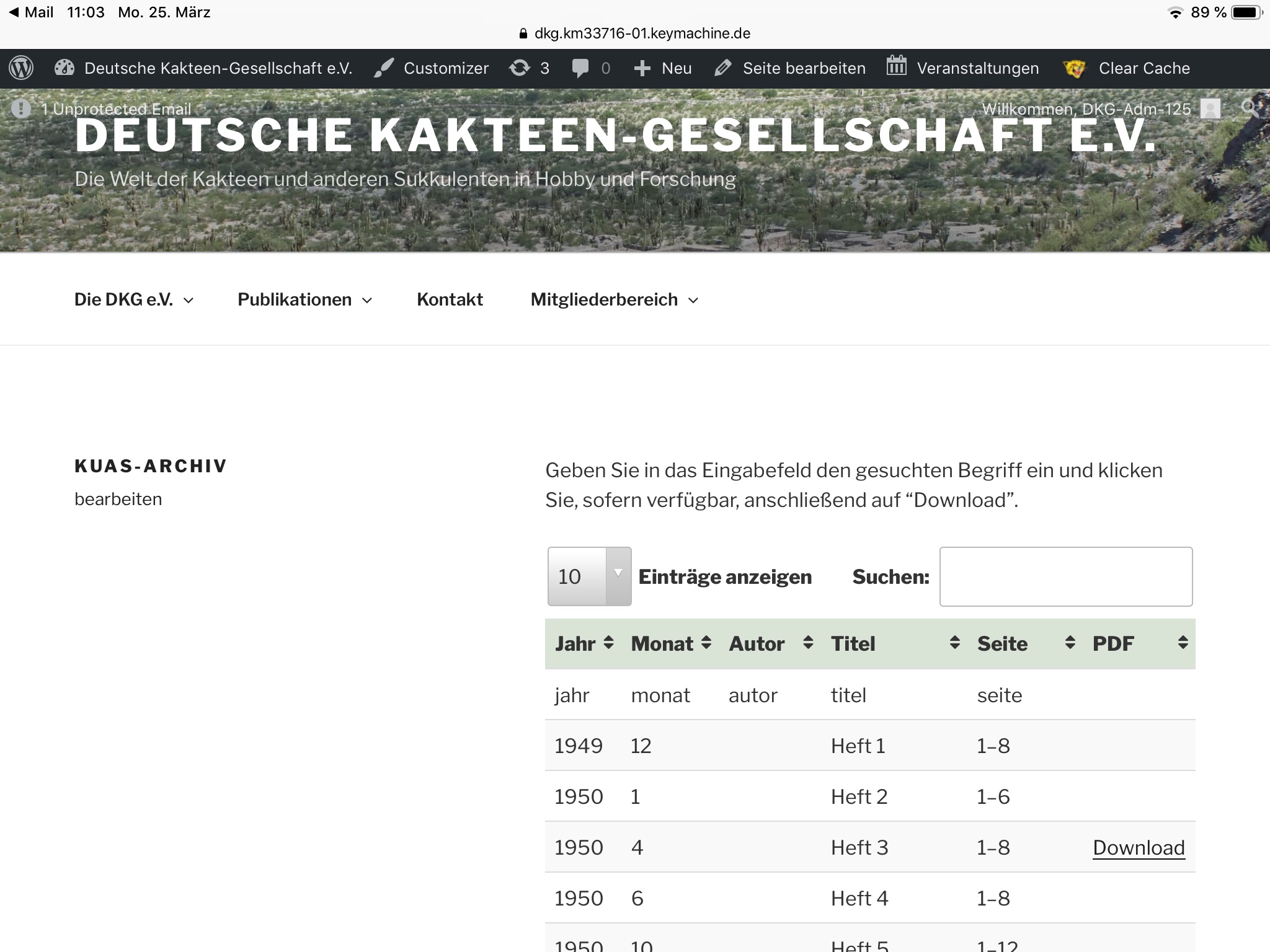This screenshot has width=1270, height=952.
Task: Click the bearbeiten link under KuaS-Archiv
Action: [x=118, y=500]
